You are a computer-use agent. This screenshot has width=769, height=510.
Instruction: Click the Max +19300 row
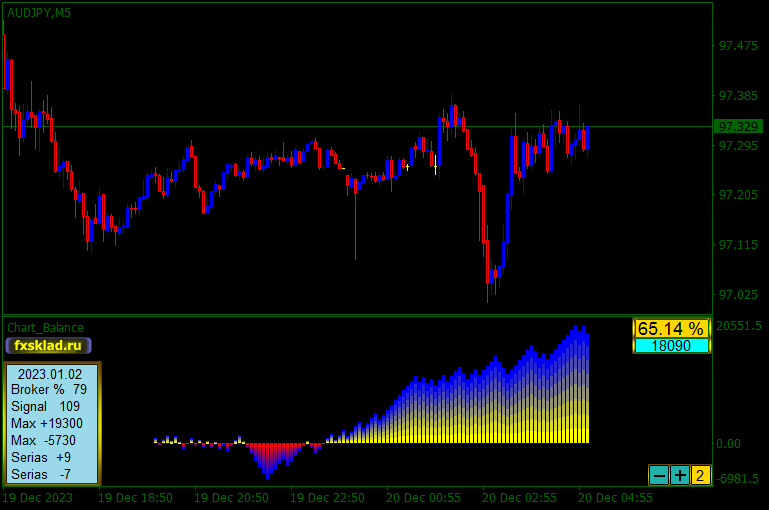click(x=47, y=423)
